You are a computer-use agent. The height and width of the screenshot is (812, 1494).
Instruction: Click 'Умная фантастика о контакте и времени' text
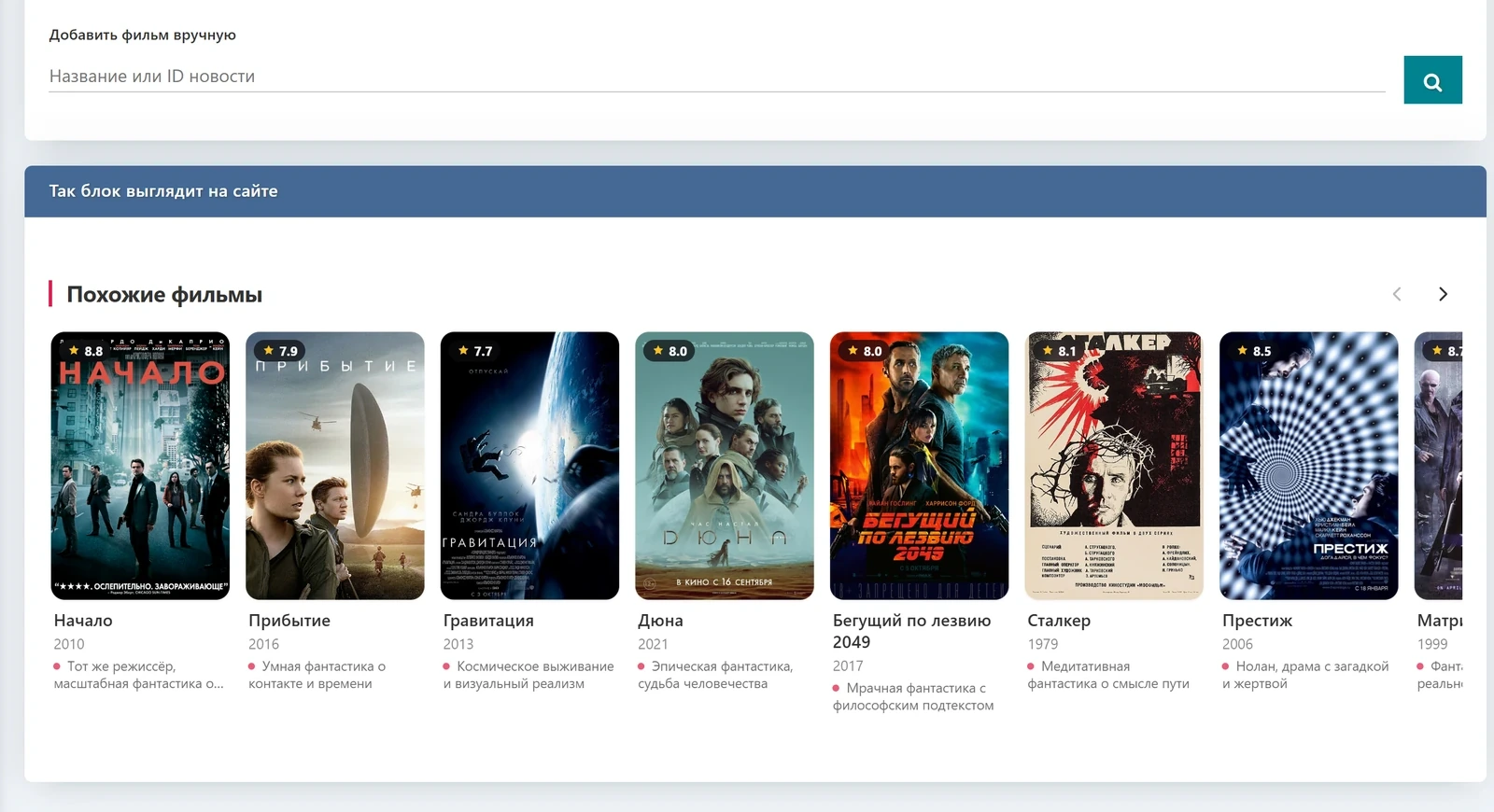(x=317, y=675)
